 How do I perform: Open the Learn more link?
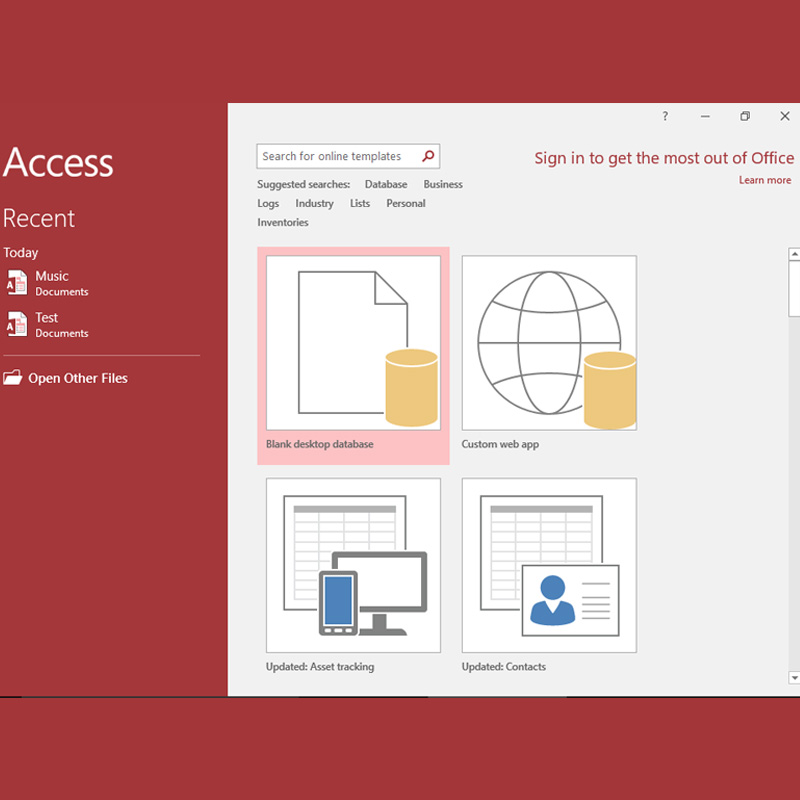[x=764, y=180]
